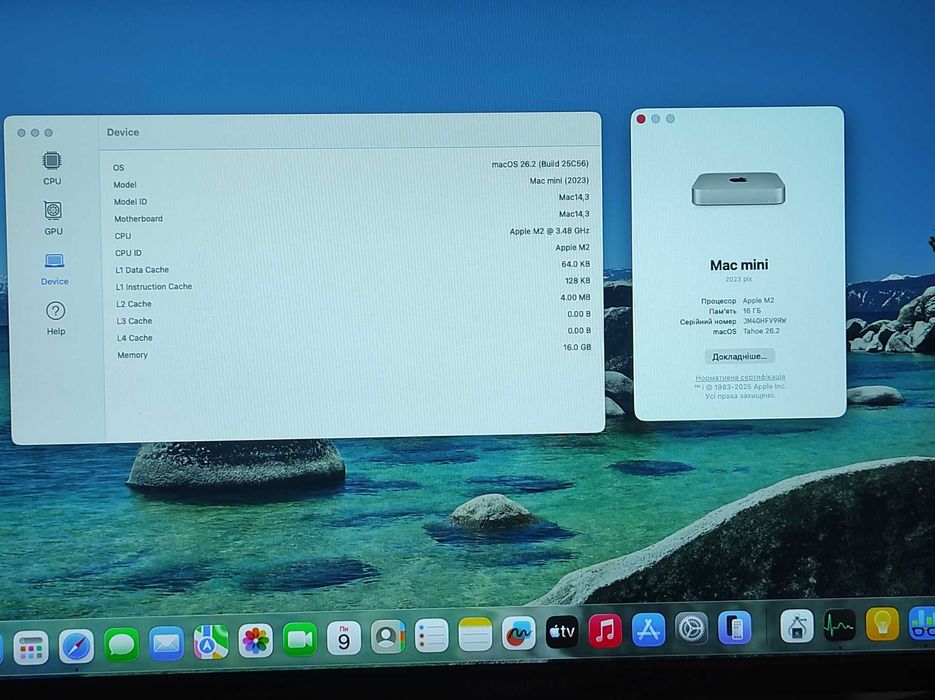The image size is (935, 700).
Task: Click the 'Device' window title
Action: (x=123, y=132)
